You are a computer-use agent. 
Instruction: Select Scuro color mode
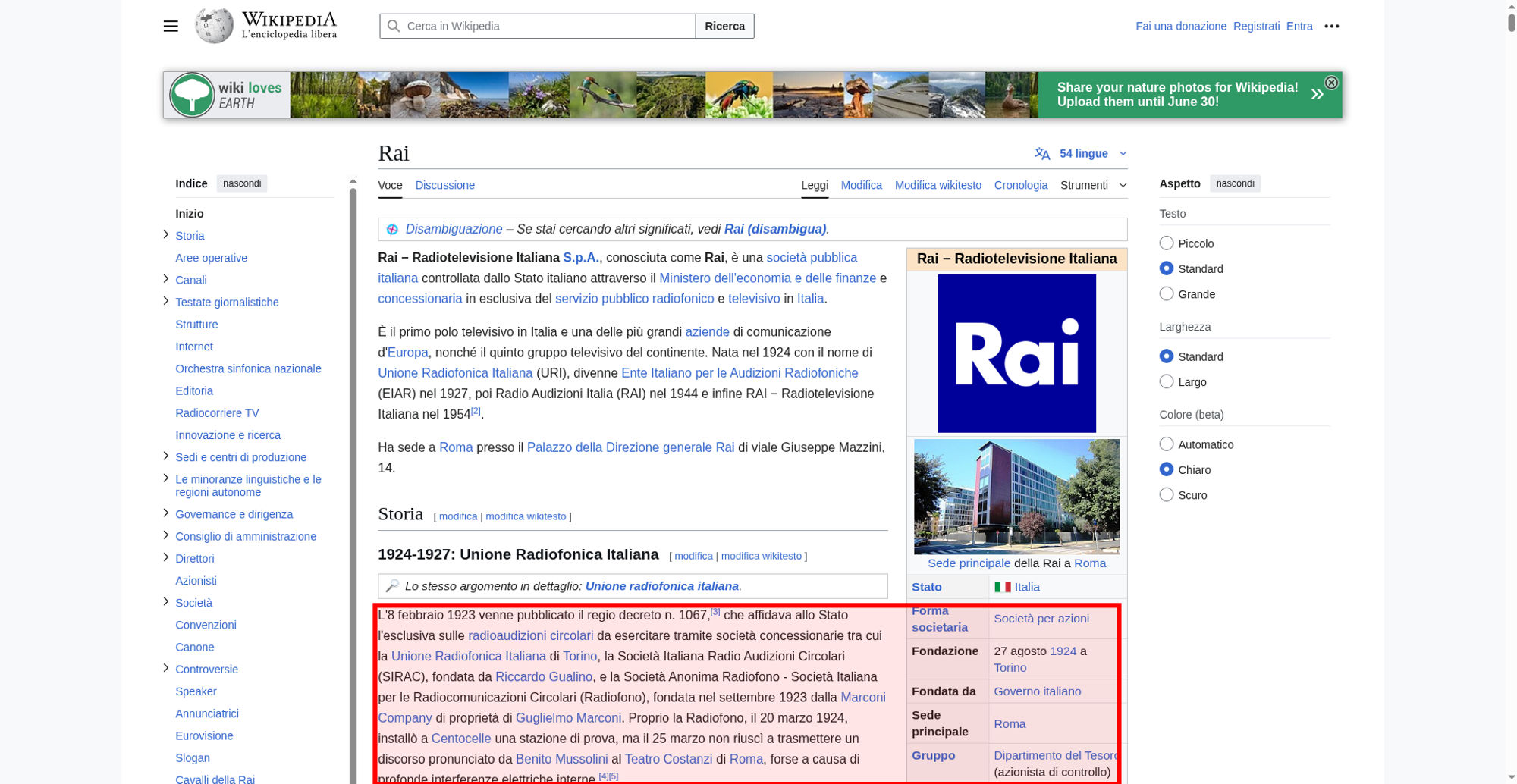click(1167, 495)
